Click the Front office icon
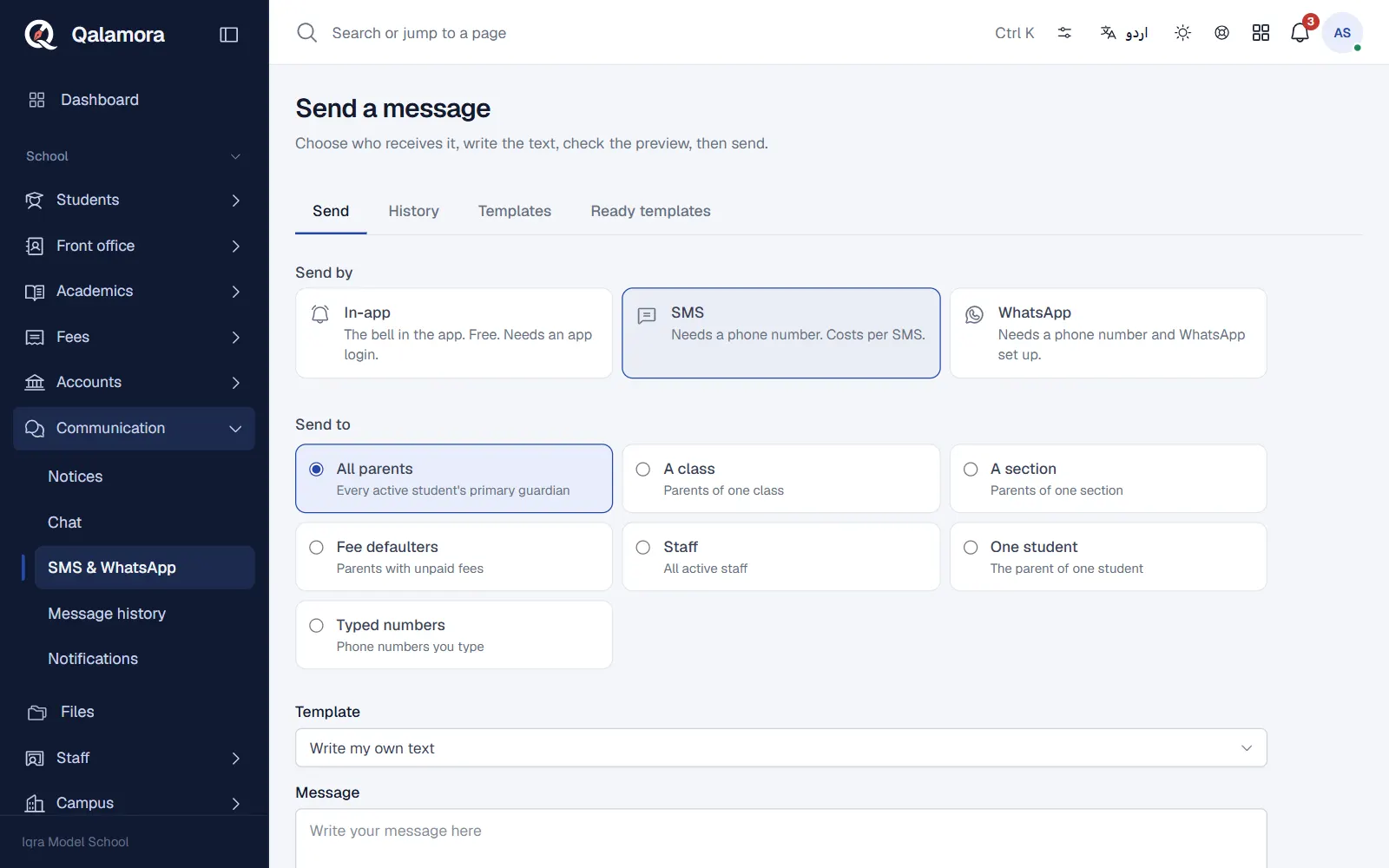 (x=34, y=247)
